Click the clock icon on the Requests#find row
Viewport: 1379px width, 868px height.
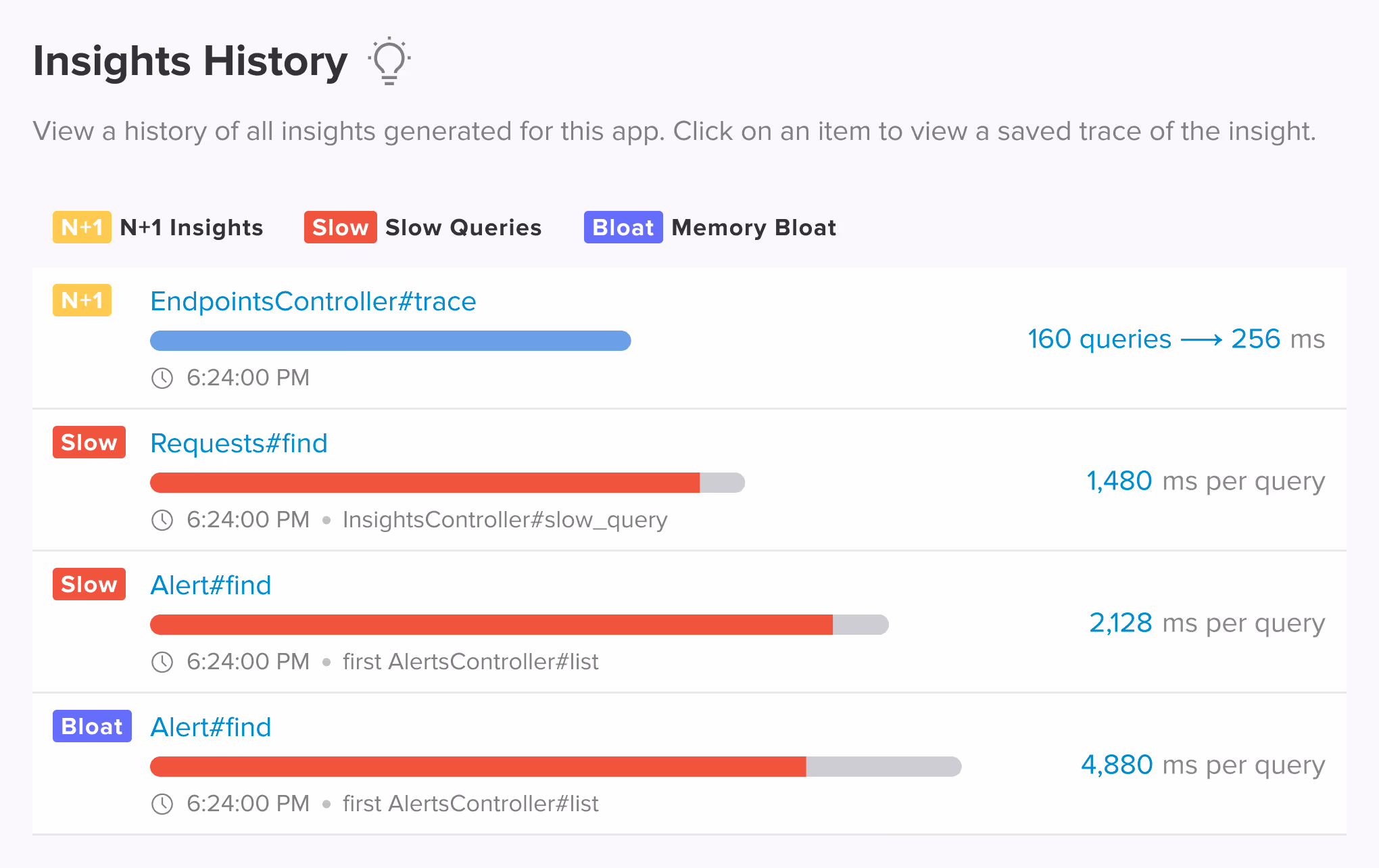tap(162, 521)
